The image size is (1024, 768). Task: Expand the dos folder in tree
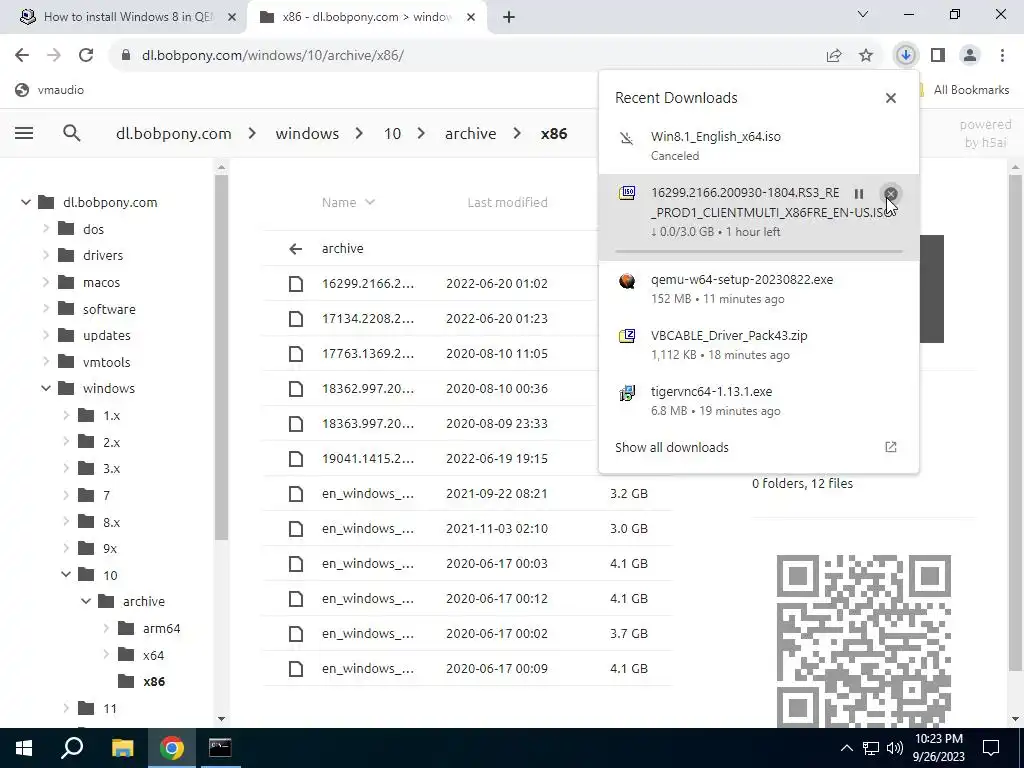(46, 229)
